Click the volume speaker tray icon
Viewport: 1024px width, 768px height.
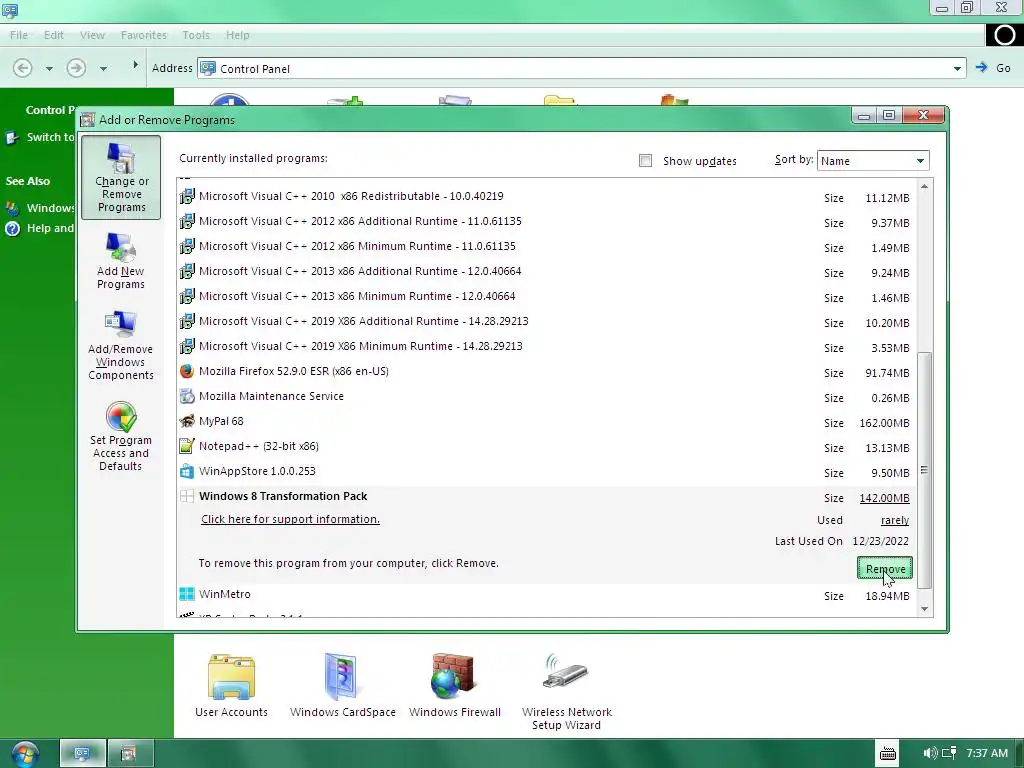931,754
